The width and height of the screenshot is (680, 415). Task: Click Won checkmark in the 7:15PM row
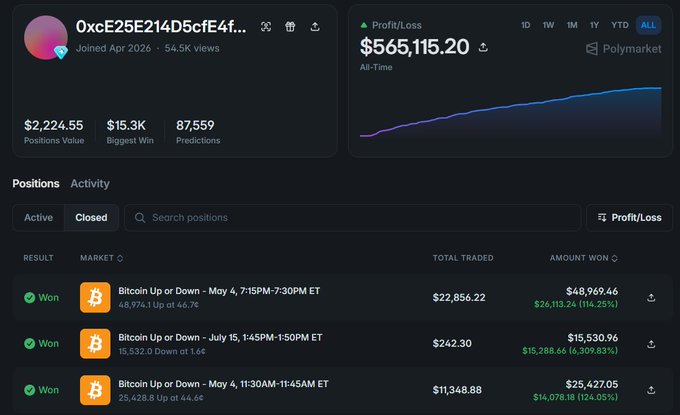[29, 297]
